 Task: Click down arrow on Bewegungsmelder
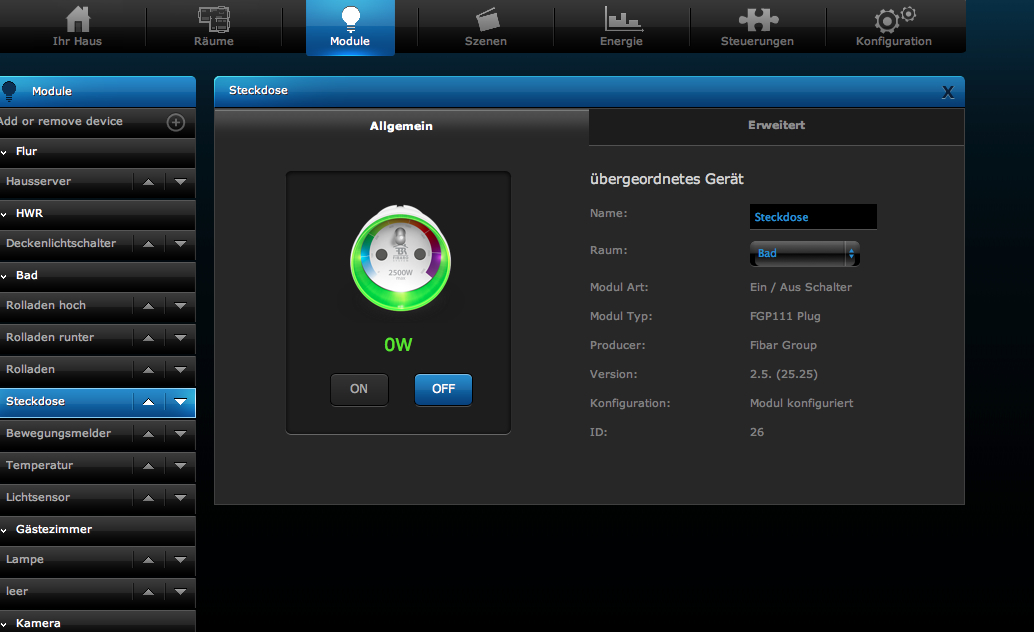point(180,433)
